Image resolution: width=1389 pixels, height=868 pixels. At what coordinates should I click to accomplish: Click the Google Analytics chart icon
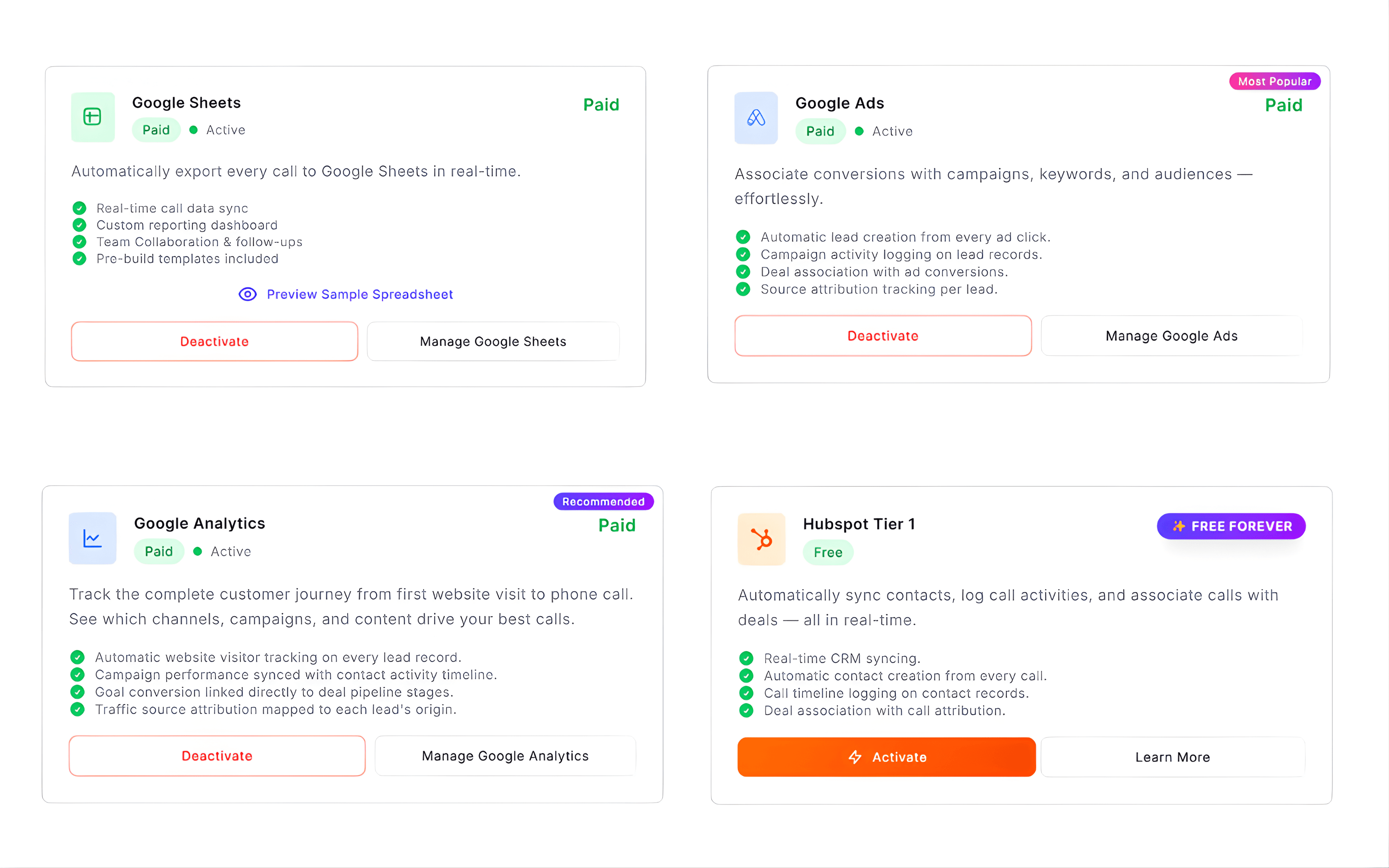coord(92,538)
